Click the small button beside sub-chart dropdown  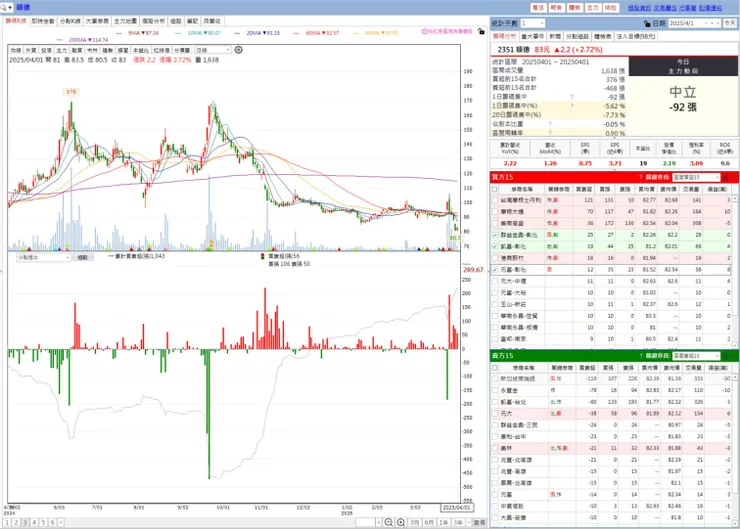point(82,257)
